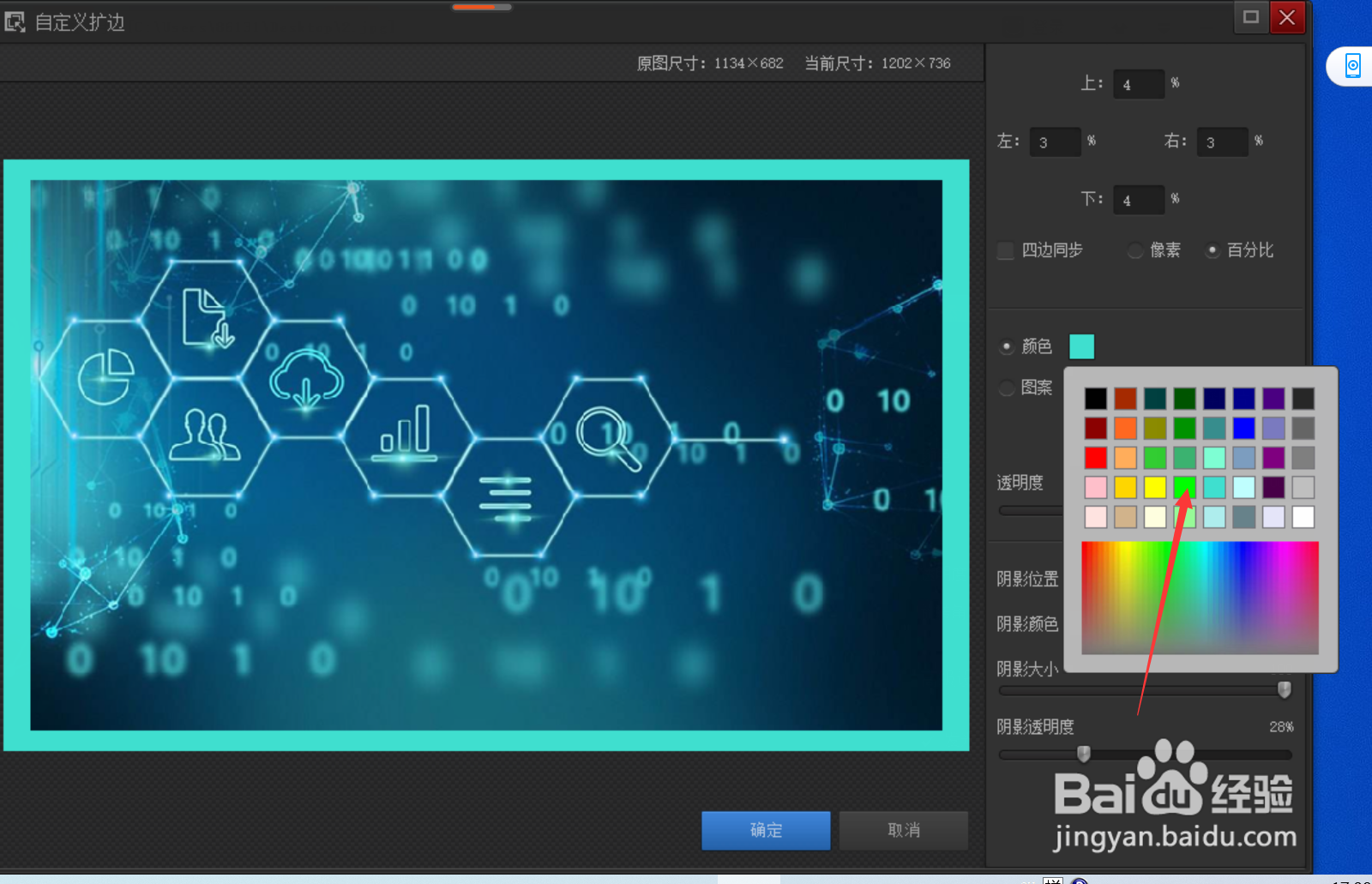Pick the pure red swatch in the palette
1372x884 pixels.
(x=1095, y=458)
